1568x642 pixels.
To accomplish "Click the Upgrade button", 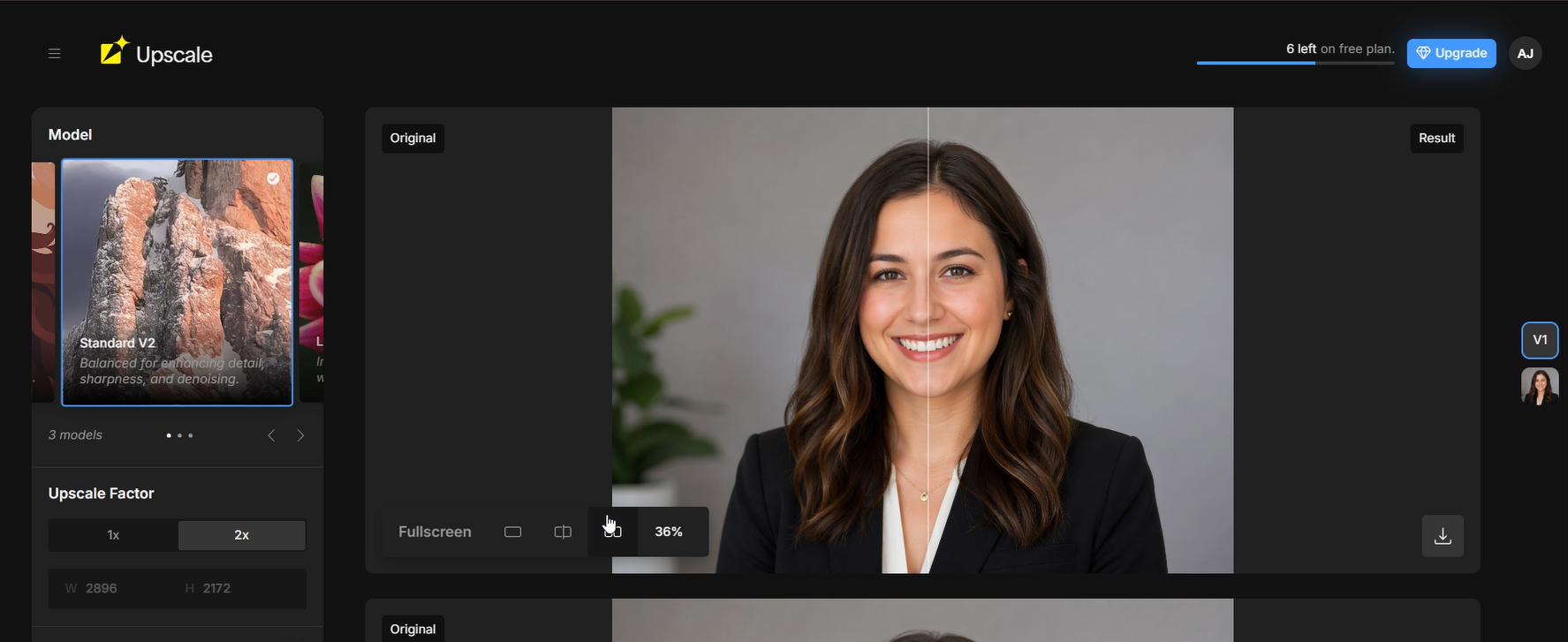I will click(x=1451, y=53).
